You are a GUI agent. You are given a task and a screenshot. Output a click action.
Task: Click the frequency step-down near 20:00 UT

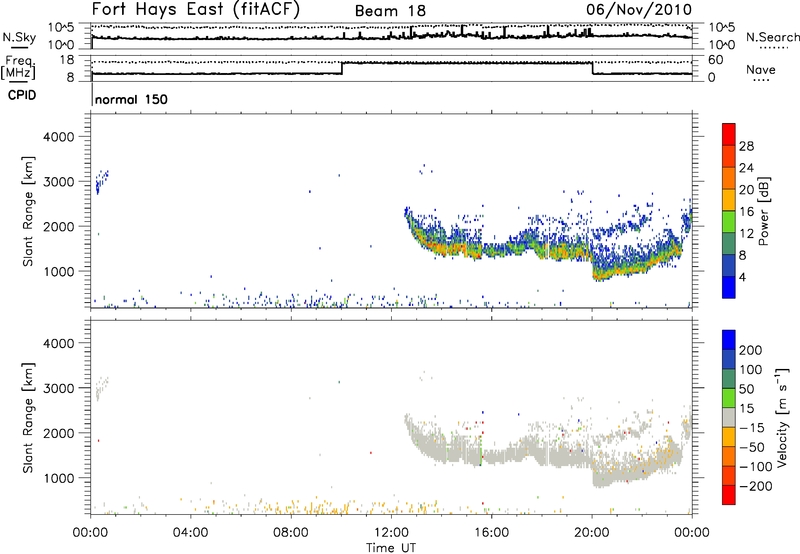point(593,68)
